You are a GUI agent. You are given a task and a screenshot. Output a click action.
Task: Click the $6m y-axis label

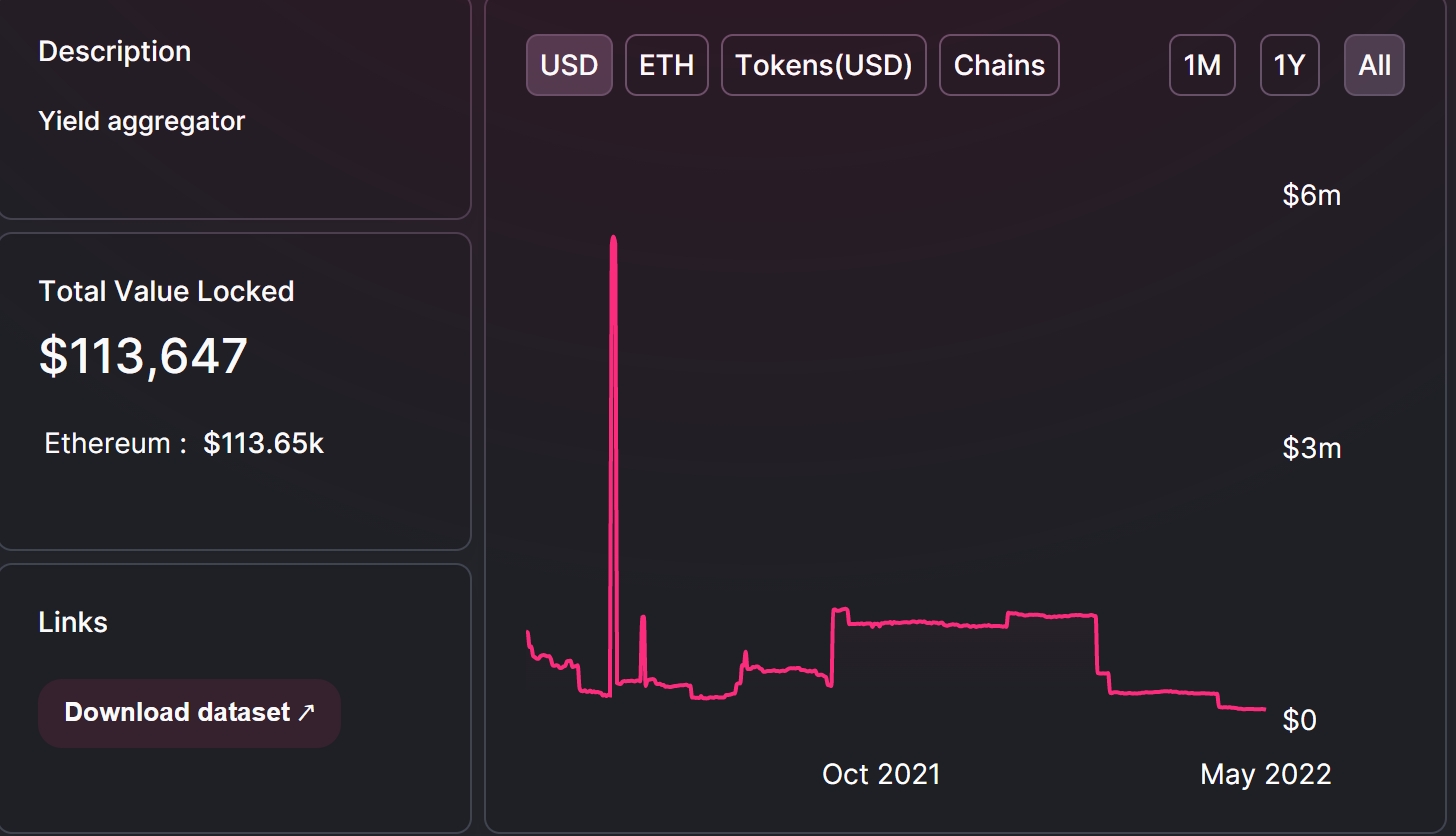click(x=1311, y=195)
